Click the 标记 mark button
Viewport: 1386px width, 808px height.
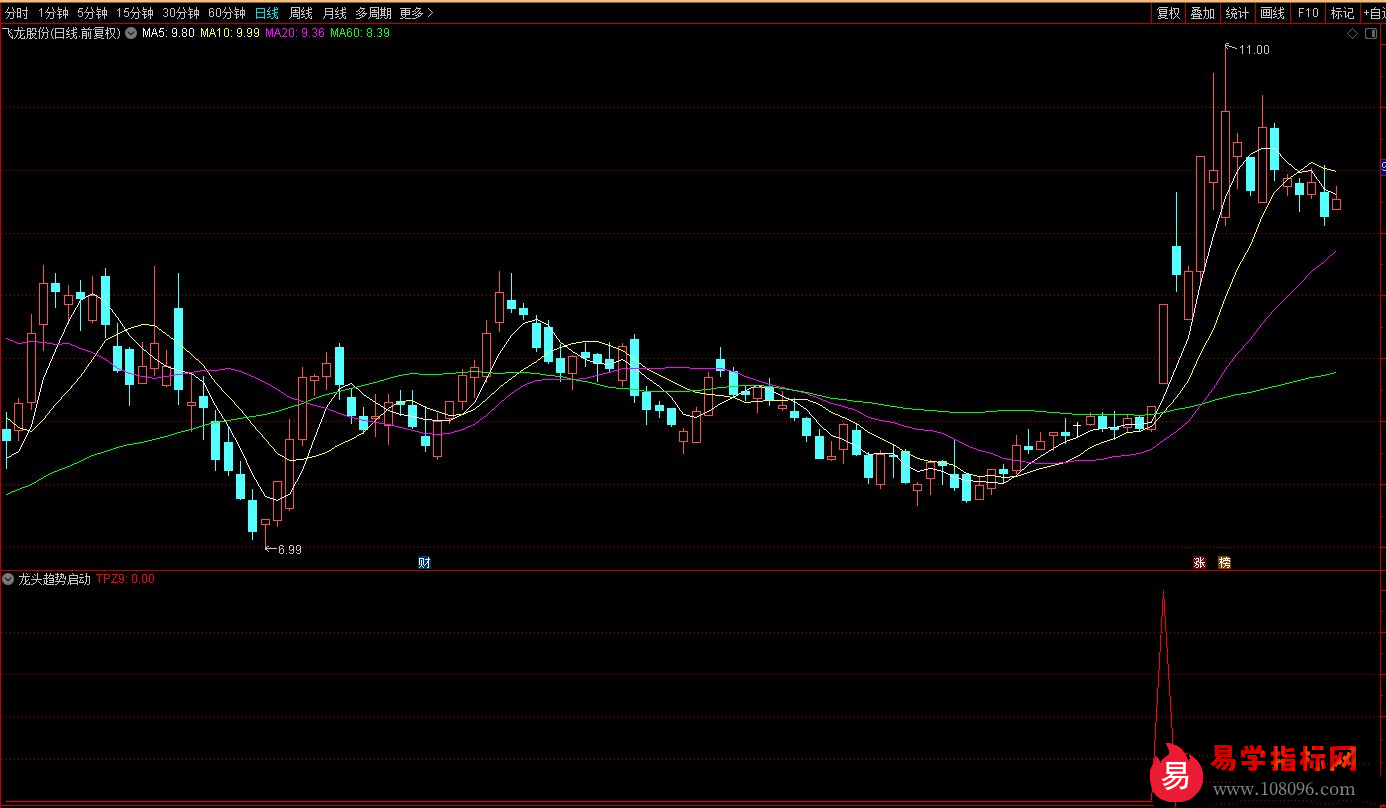(1342, 13)
